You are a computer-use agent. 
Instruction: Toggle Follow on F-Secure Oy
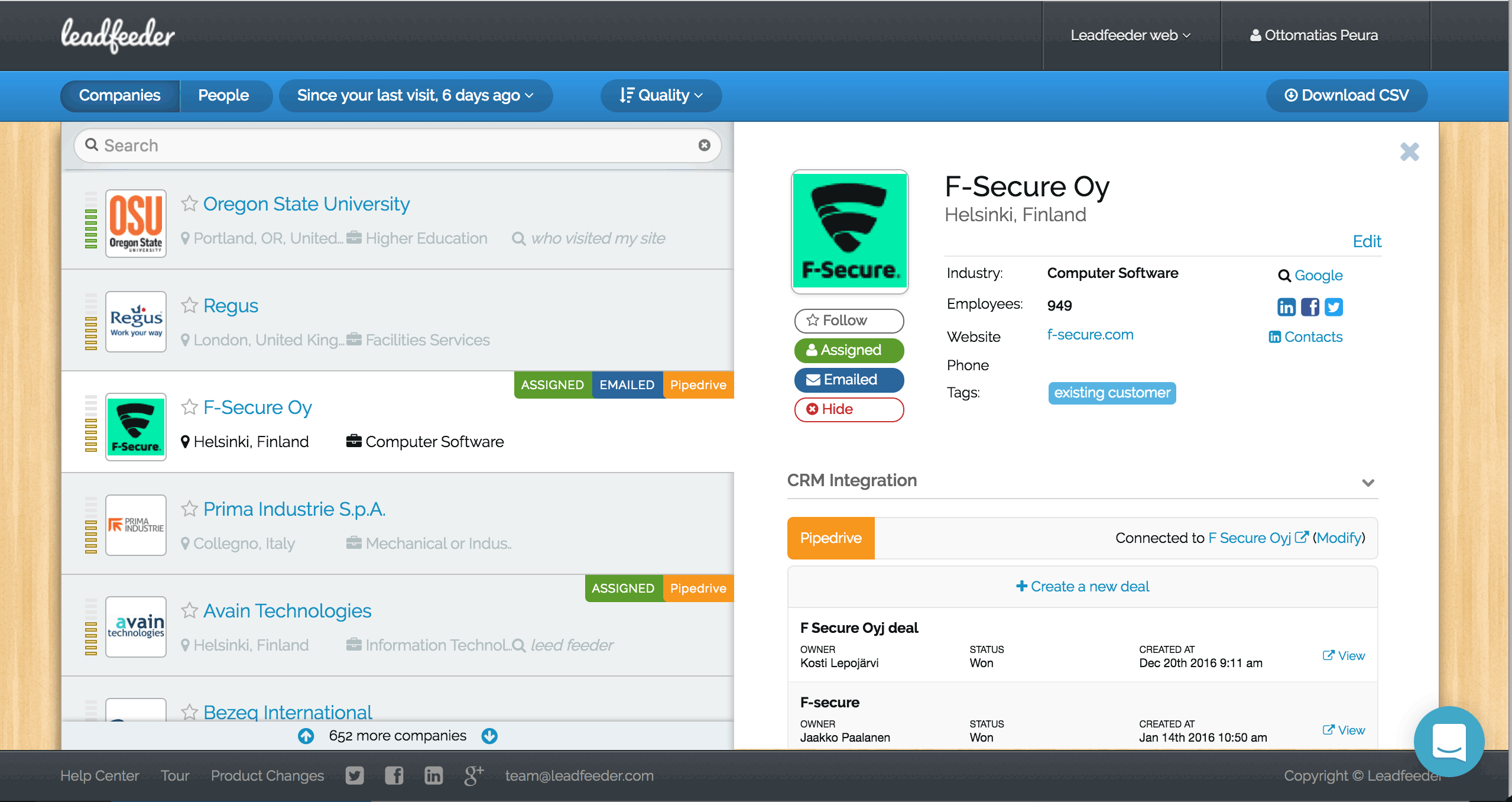tap(849, 321)
